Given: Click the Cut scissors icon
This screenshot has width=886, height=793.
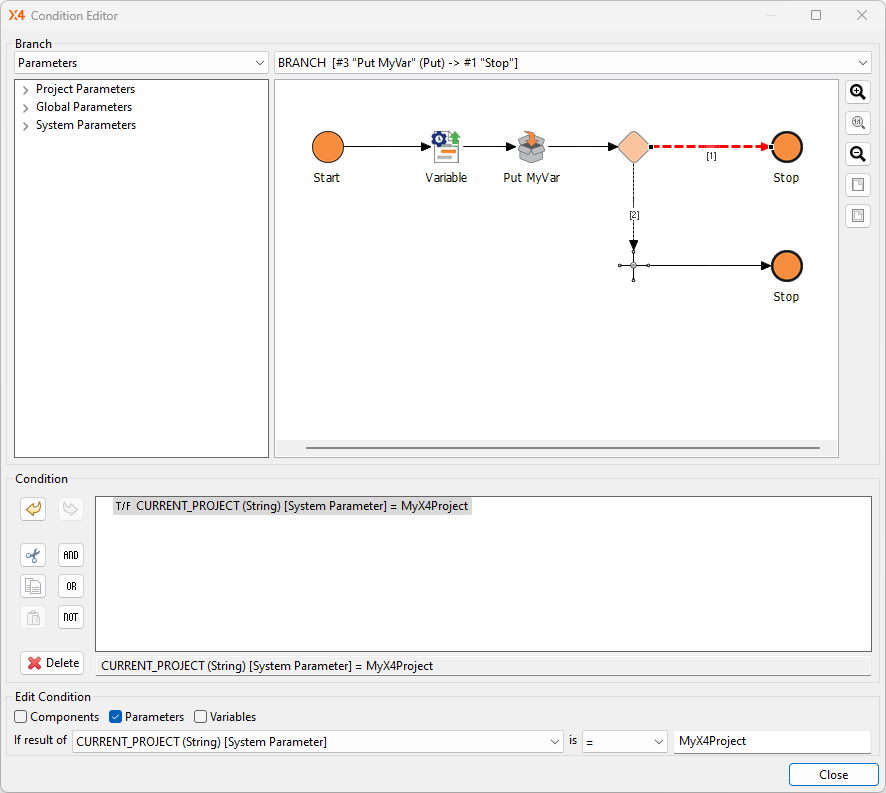Looking at the screenshot, I should 33,555.
